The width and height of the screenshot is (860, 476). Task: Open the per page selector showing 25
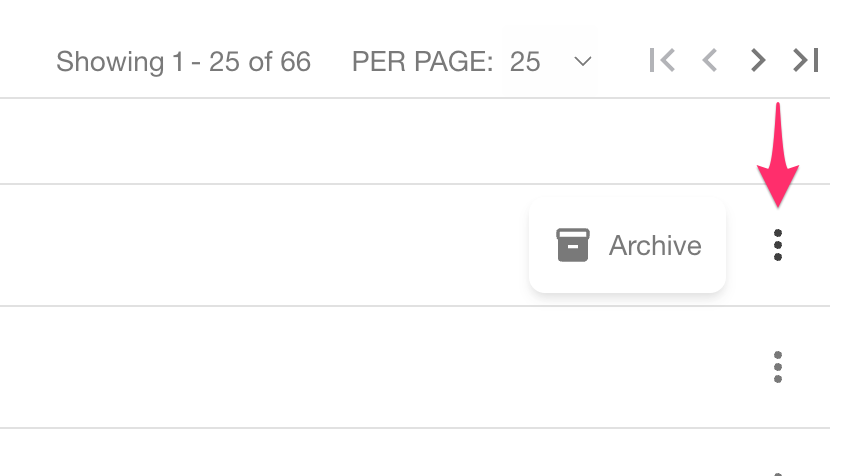[x=551, y=61]
